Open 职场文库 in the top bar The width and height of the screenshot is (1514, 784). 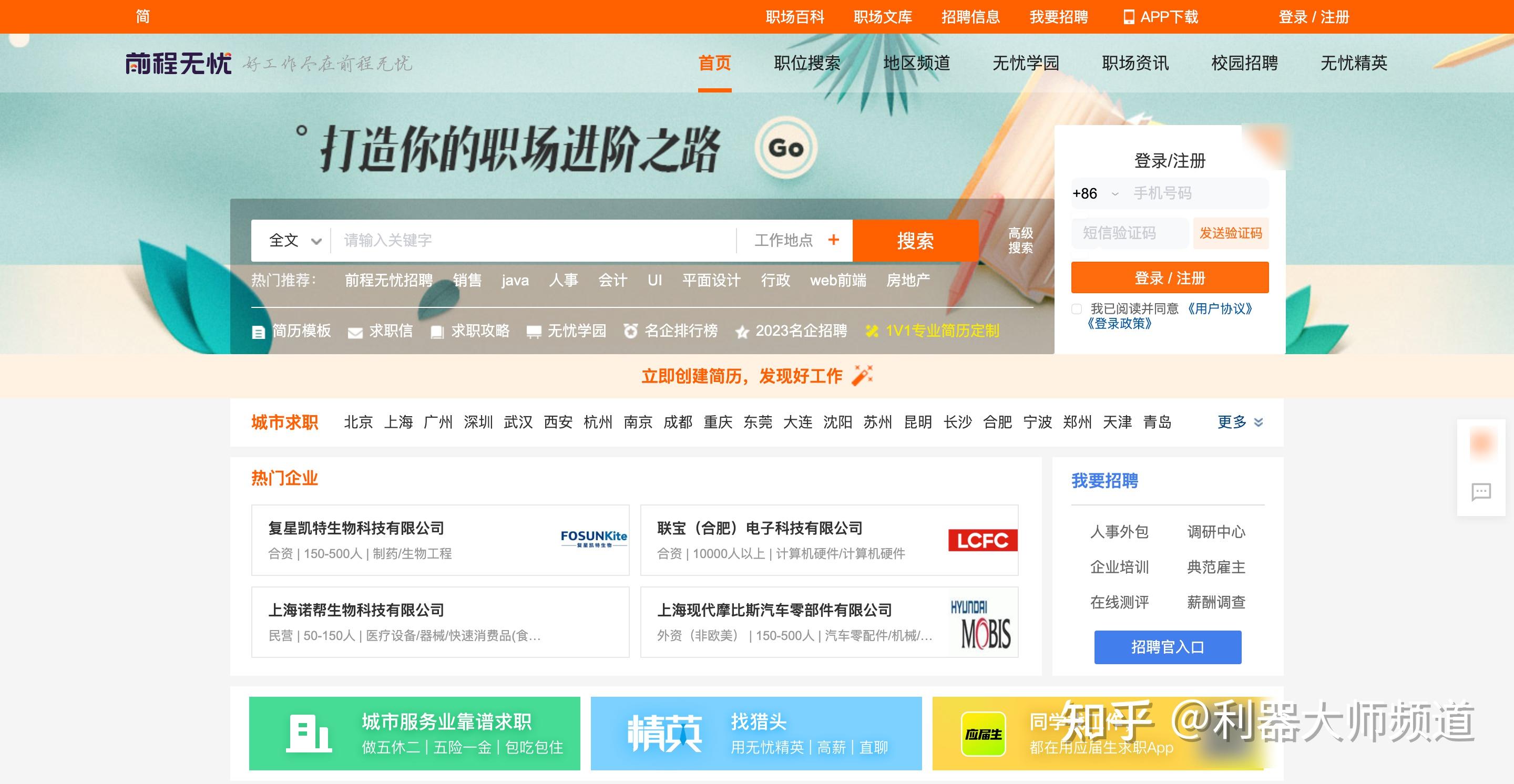pos(883,17)
